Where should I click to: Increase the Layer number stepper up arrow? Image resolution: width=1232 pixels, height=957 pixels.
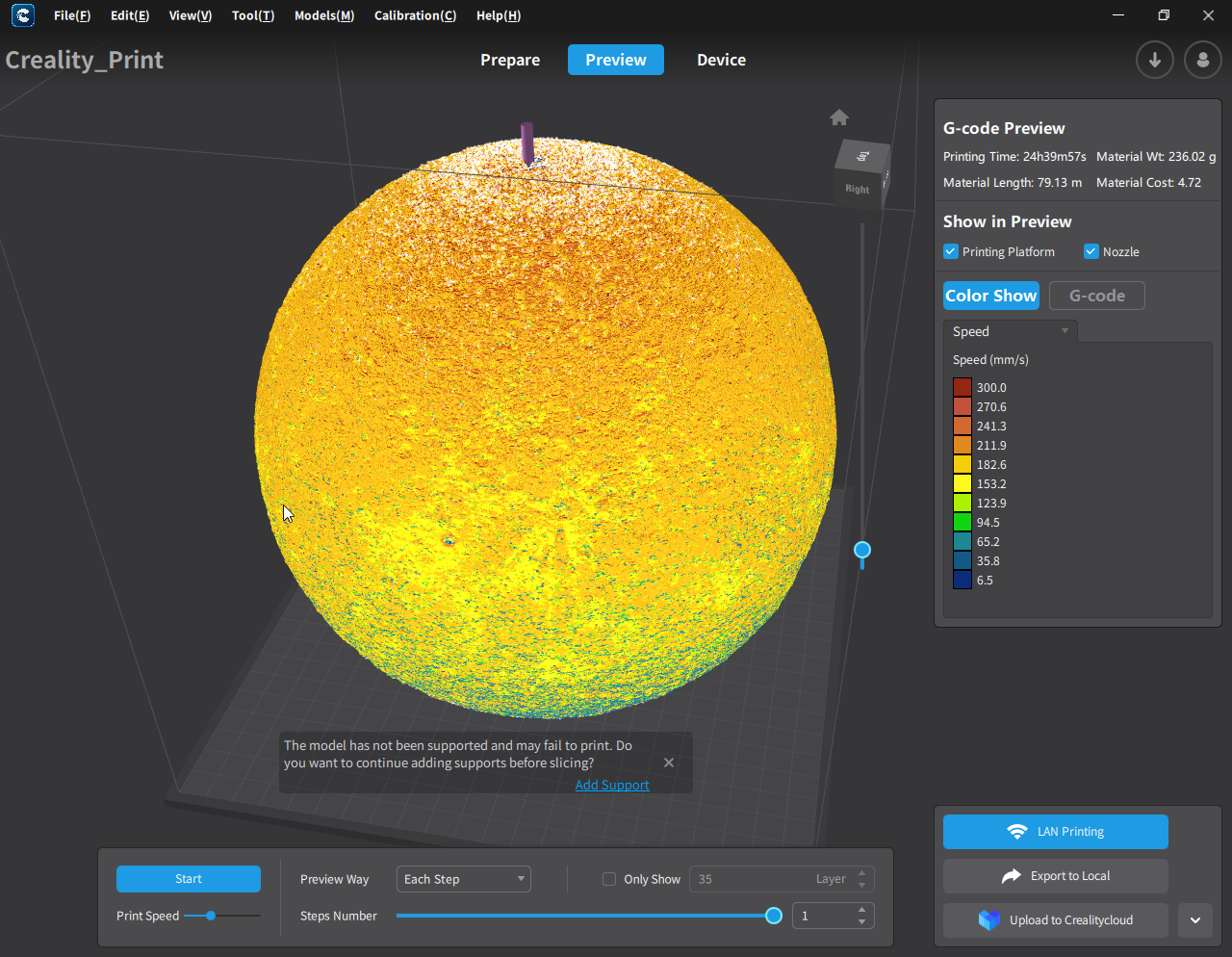tap(862, 873)
